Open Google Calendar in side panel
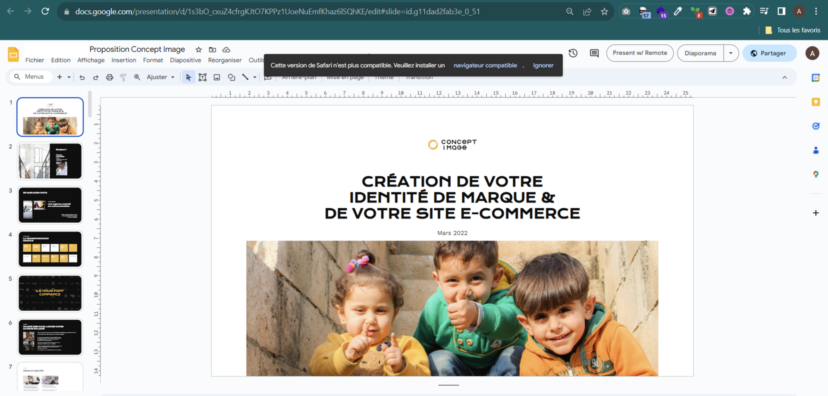The image size is (828, 396). [x=815, y=78]
